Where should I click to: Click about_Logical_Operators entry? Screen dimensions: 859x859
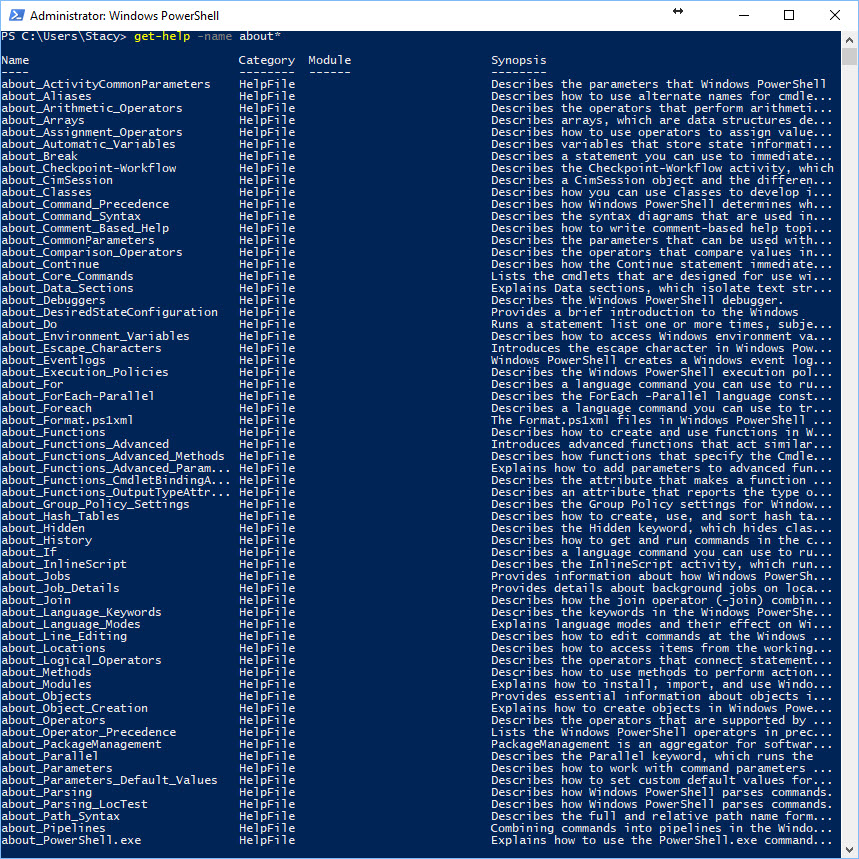(81, 661)
